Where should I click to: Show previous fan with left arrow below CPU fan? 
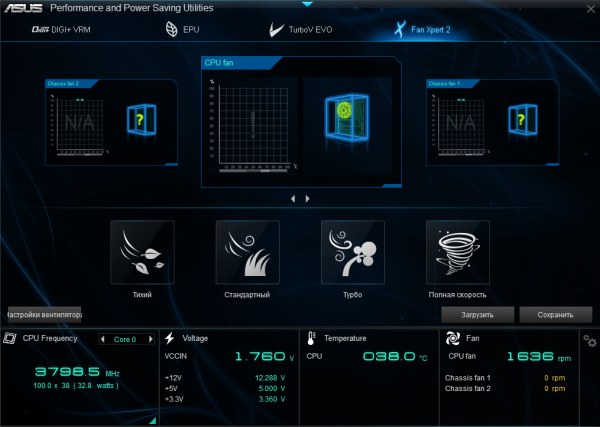293,199
